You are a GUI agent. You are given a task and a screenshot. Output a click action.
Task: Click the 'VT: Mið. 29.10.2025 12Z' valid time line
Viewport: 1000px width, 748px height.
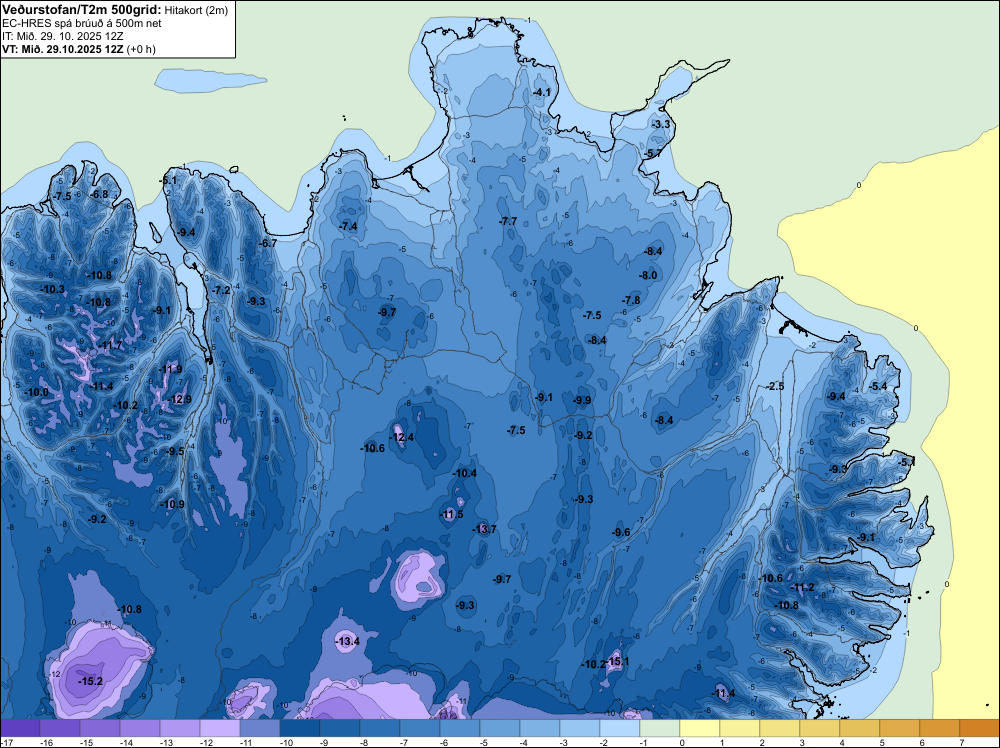(x=63, y=49)
